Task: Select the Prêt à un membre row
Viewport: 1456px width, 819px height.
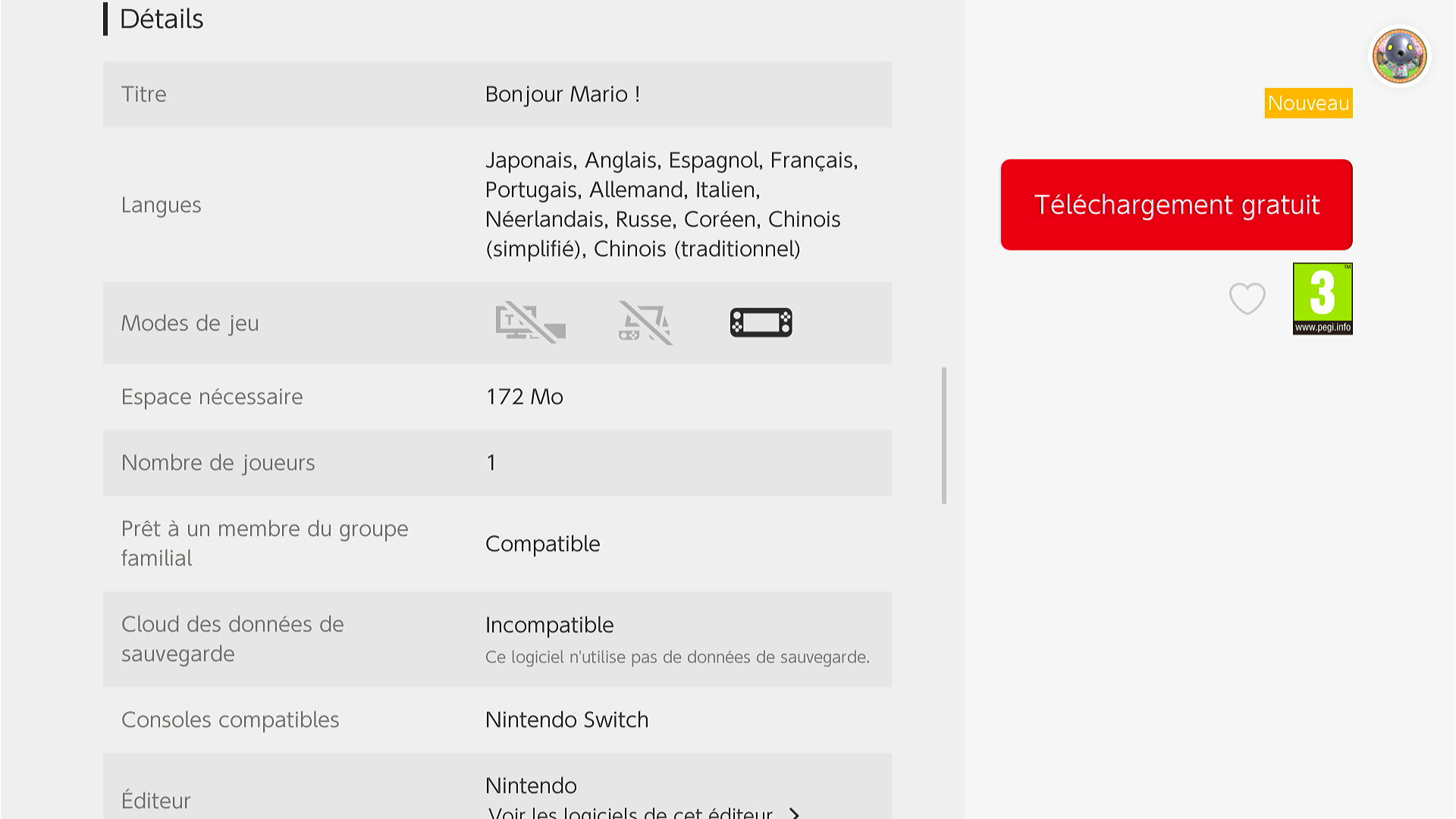Action: (x=497, y=544)
